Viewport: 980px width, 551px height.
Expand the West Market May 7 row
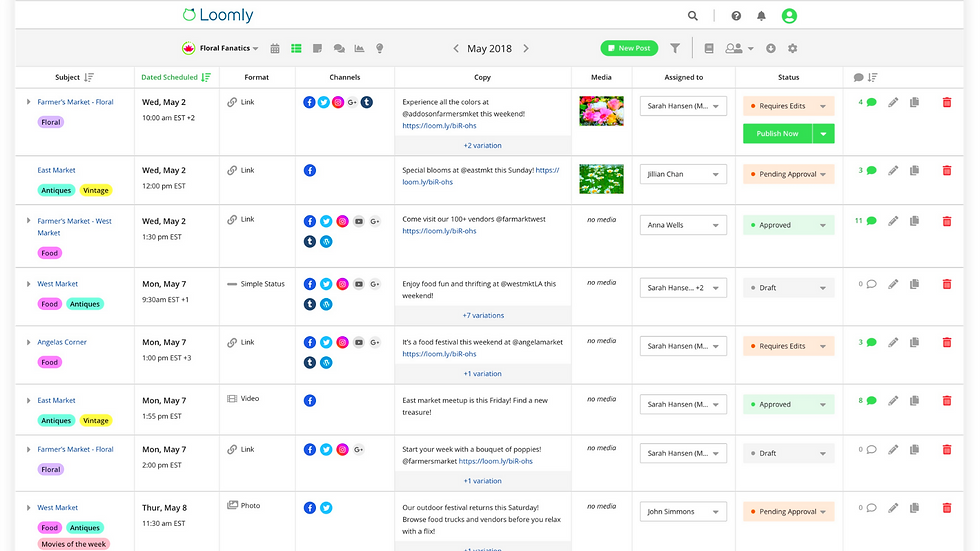click(28, 284)
